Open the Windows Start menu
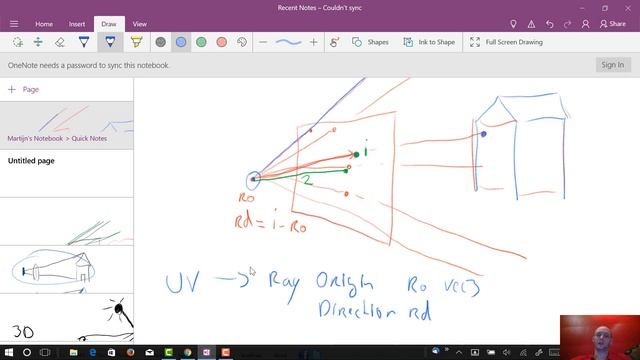Image resolution: width=640 pixels, height=360 pixels. (9, 352)
